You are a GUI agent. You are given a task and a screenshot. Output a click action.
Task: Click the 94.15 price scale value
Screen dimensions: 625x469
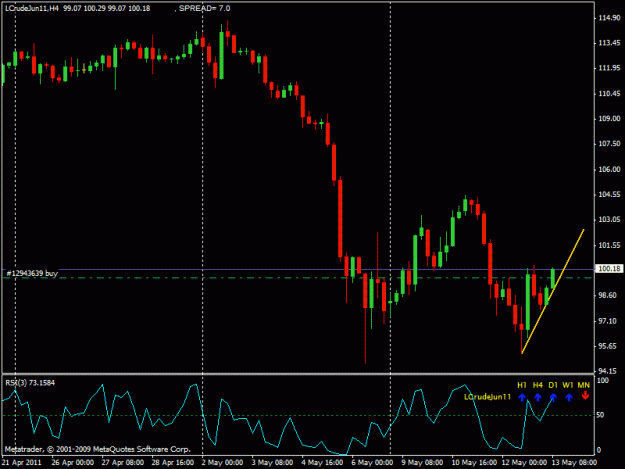[607, 371]
